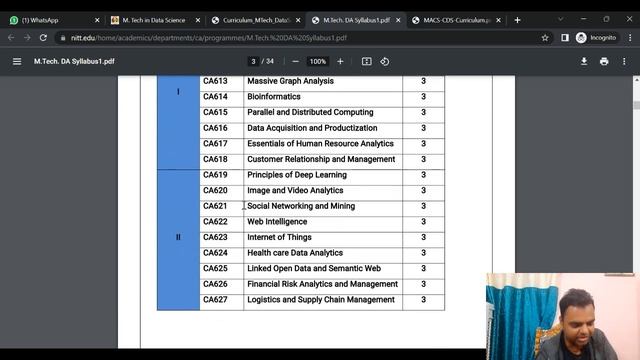Click 'Web Intelligence' course name

[x=277, y=221]
